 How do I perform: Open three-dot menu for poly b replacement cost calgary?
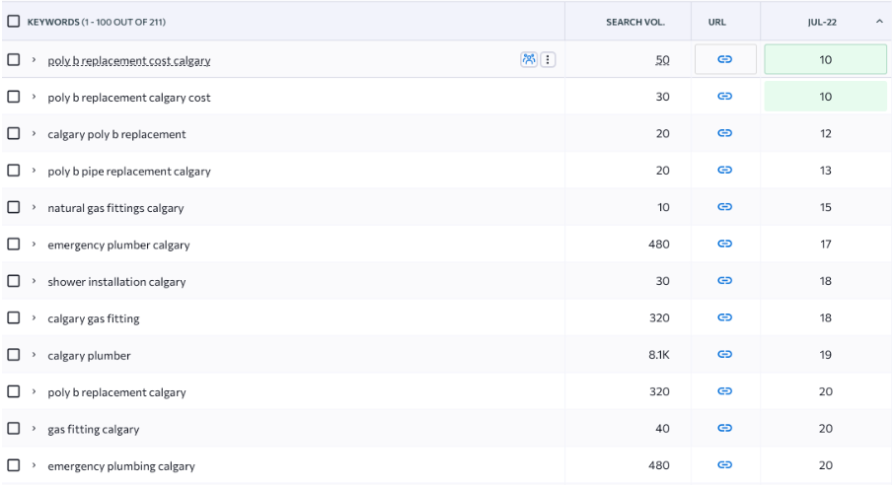pyautogui.click(x=548, y=60)
